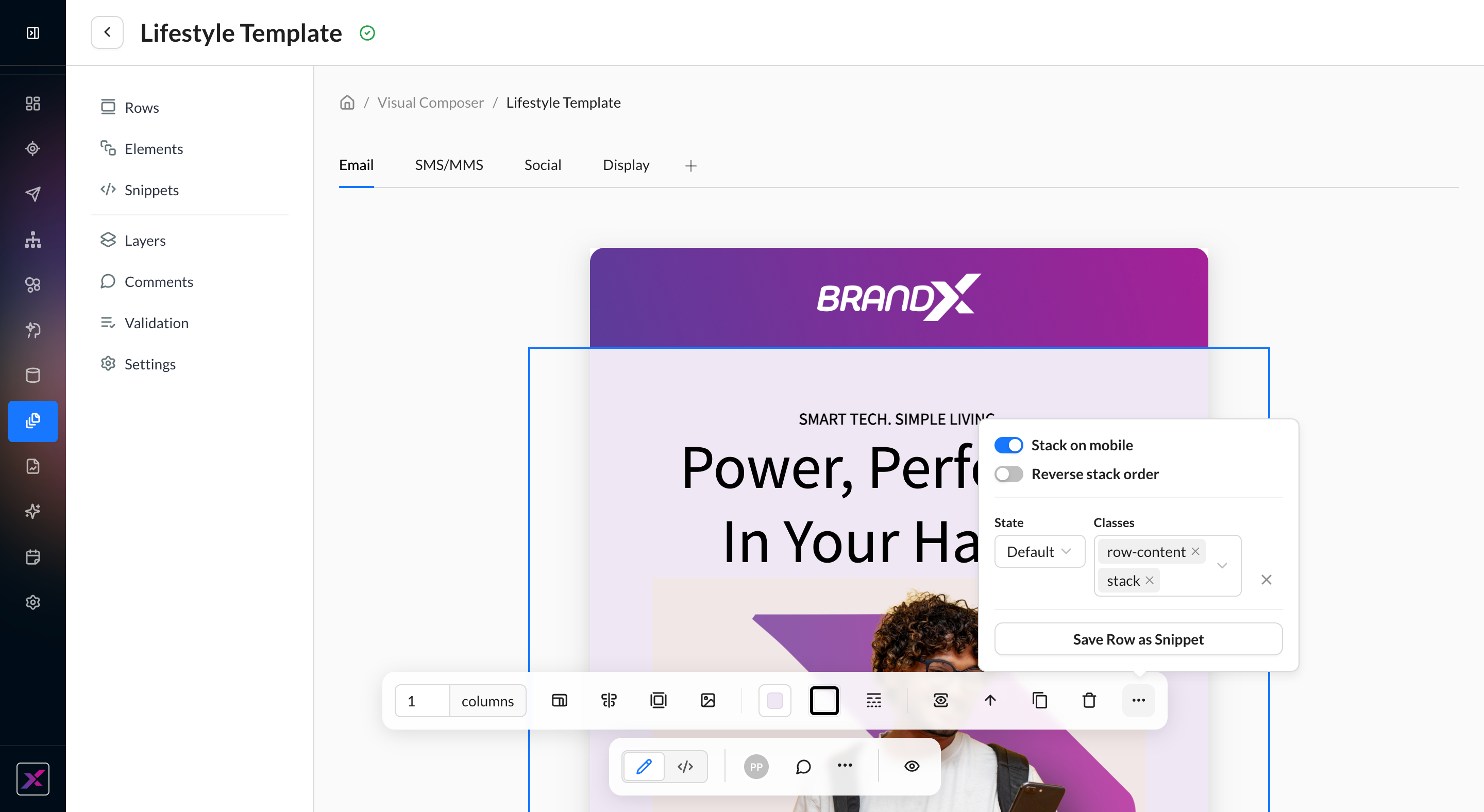Remove the row-content class tag
This screenshot has height=812, width=1484.
[x=1196, y=551]
